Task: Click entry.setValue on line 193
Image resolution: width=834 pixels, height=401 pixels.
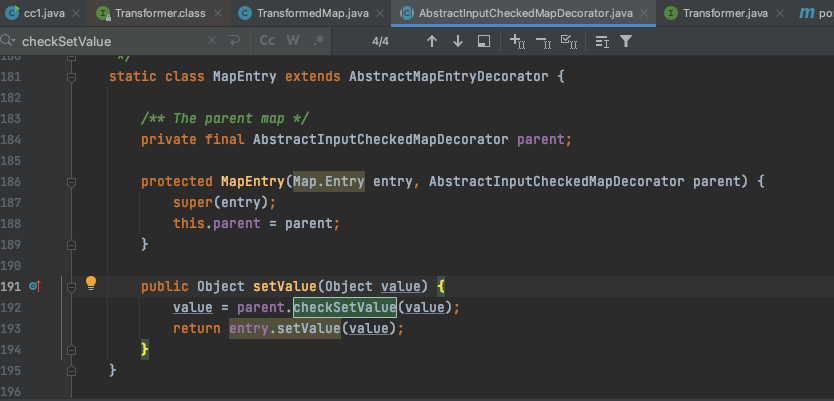Action: coord(285,329)
